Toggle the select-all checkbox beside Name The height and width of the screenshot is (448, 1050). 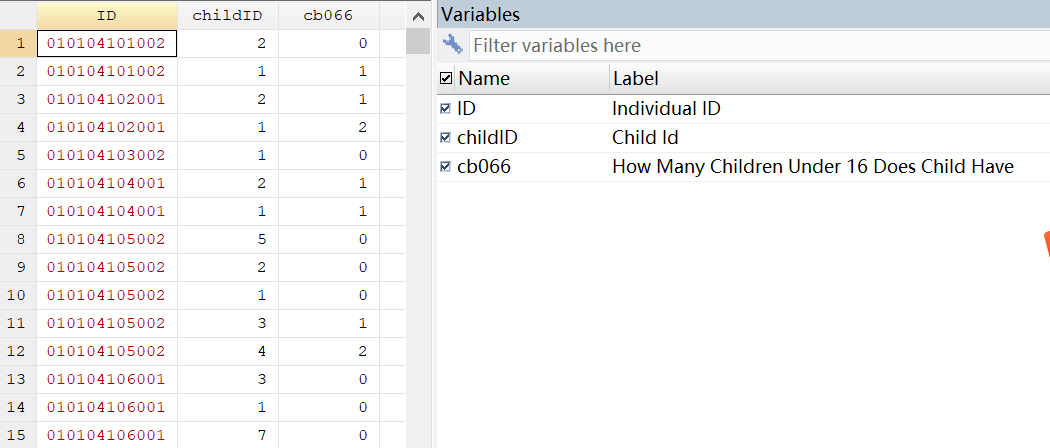[446, 79]
